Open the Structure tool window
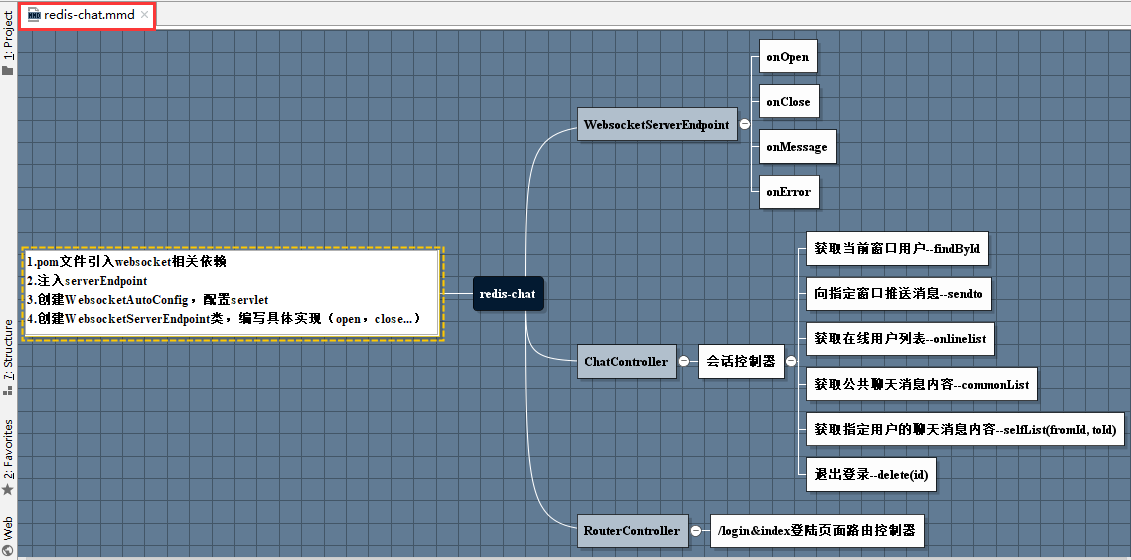The width and height of the screenshot is (1131, 560). point(8,349)
